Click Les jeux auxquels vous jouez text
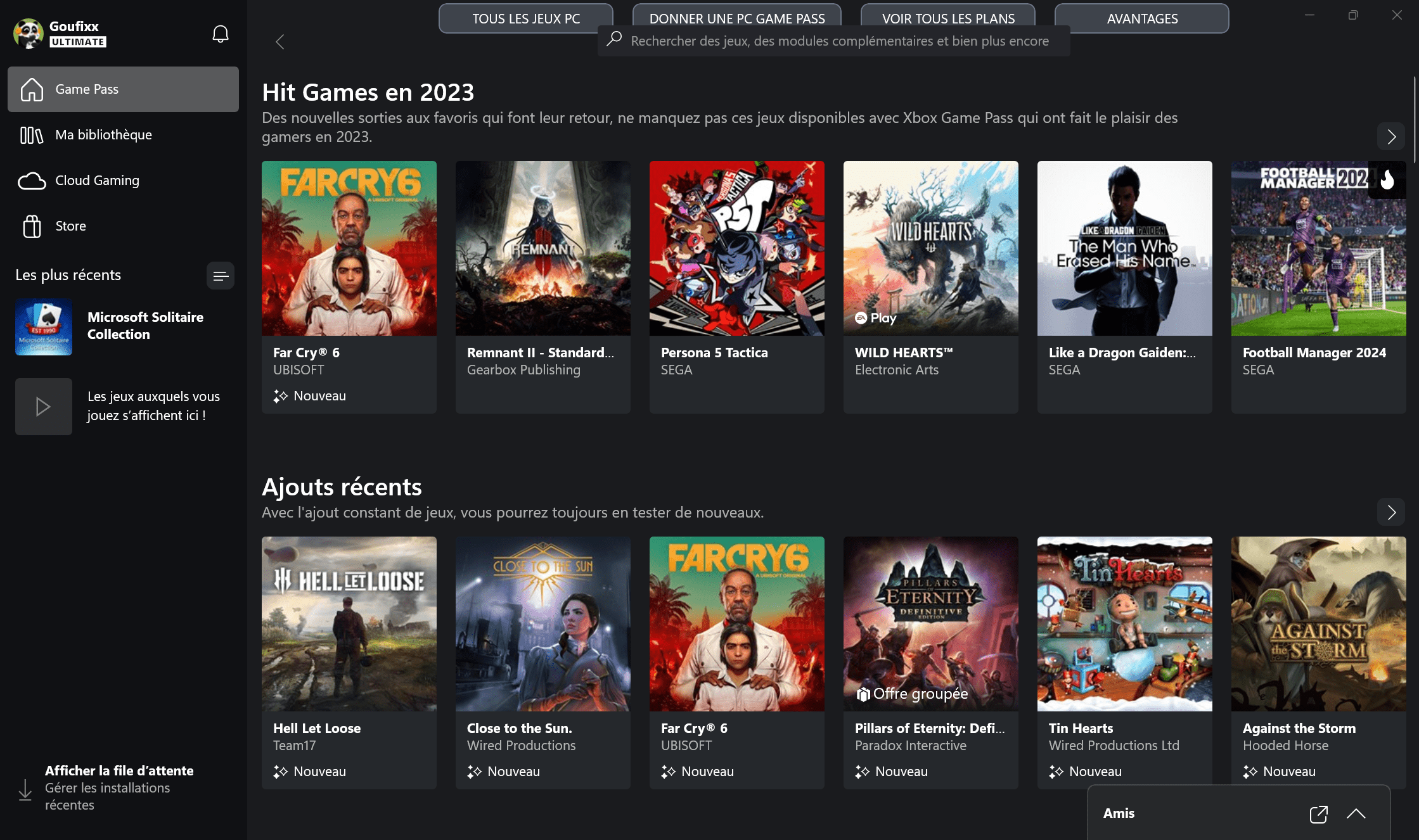1419x840 pixels. point(154,406)
